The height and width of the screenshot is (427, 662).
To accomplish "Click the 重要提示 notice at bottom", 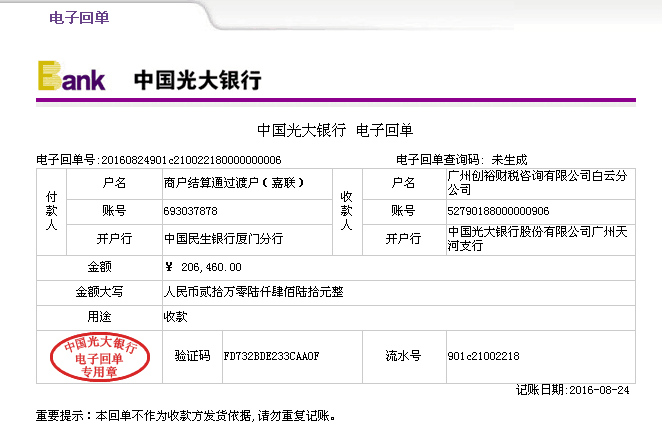I will click(x=185, y=414).
